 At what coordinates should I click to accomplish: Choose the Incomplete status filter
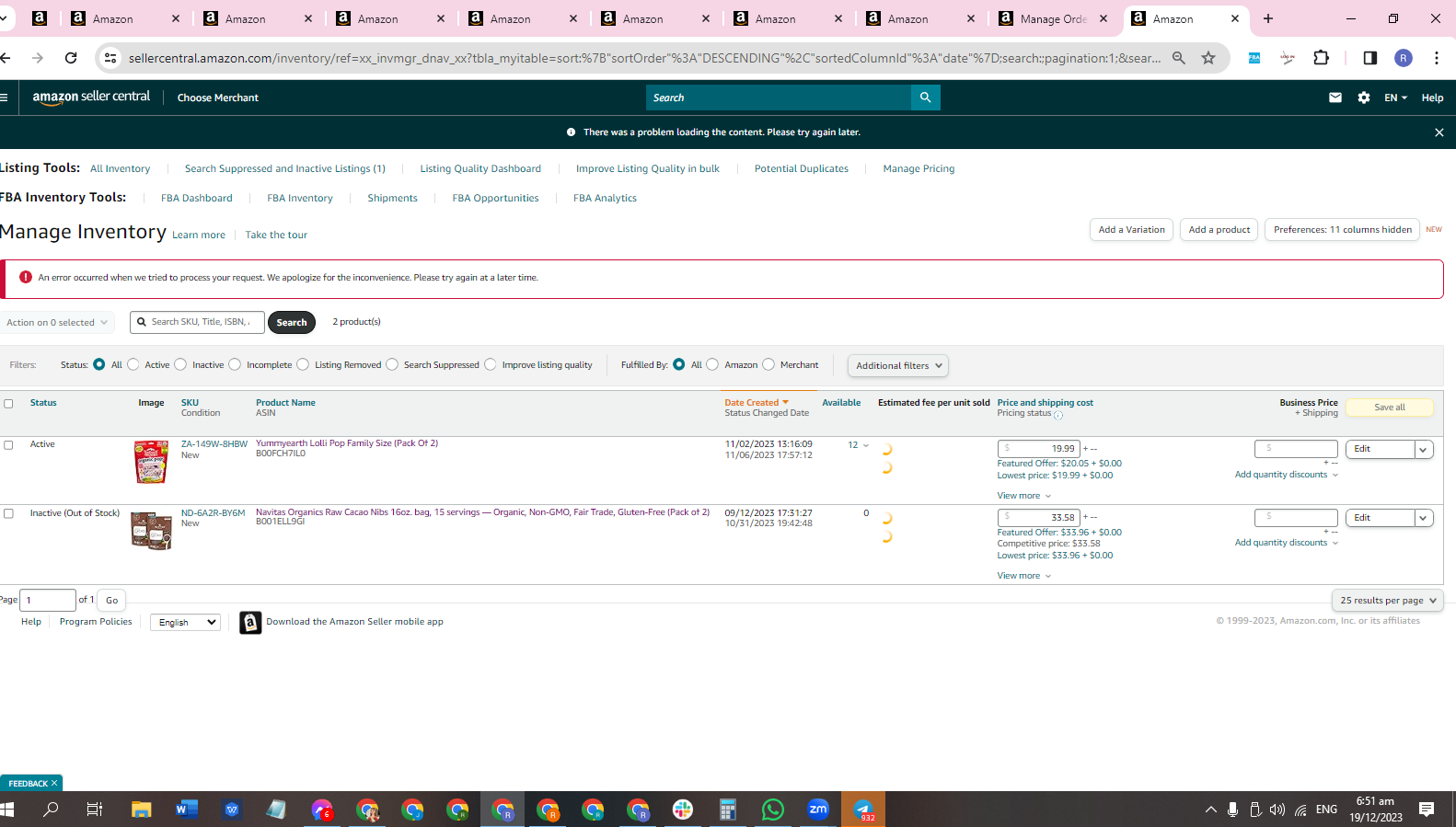tap(235, 365)
